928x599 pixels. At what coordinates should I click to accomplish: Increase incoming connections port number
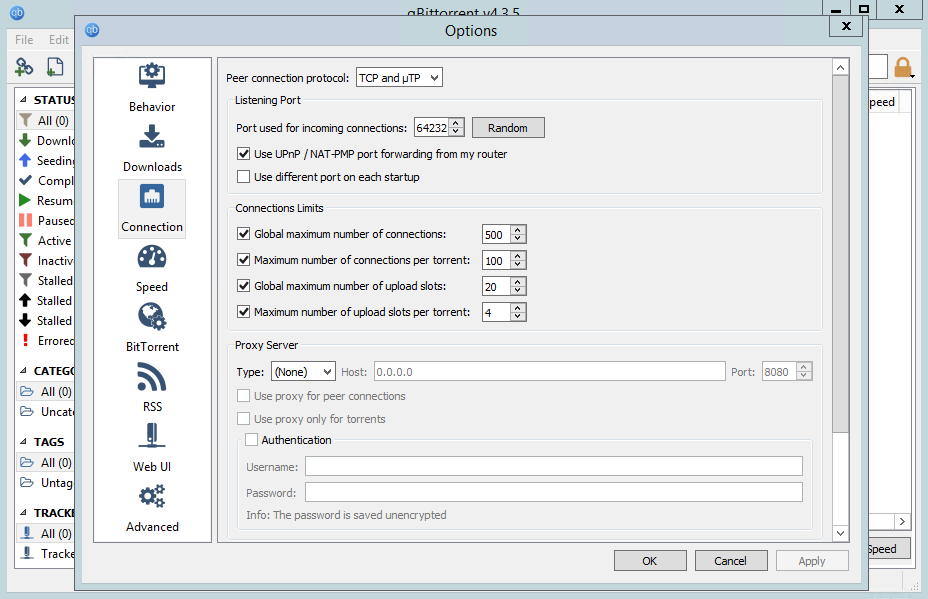(456, 123)
